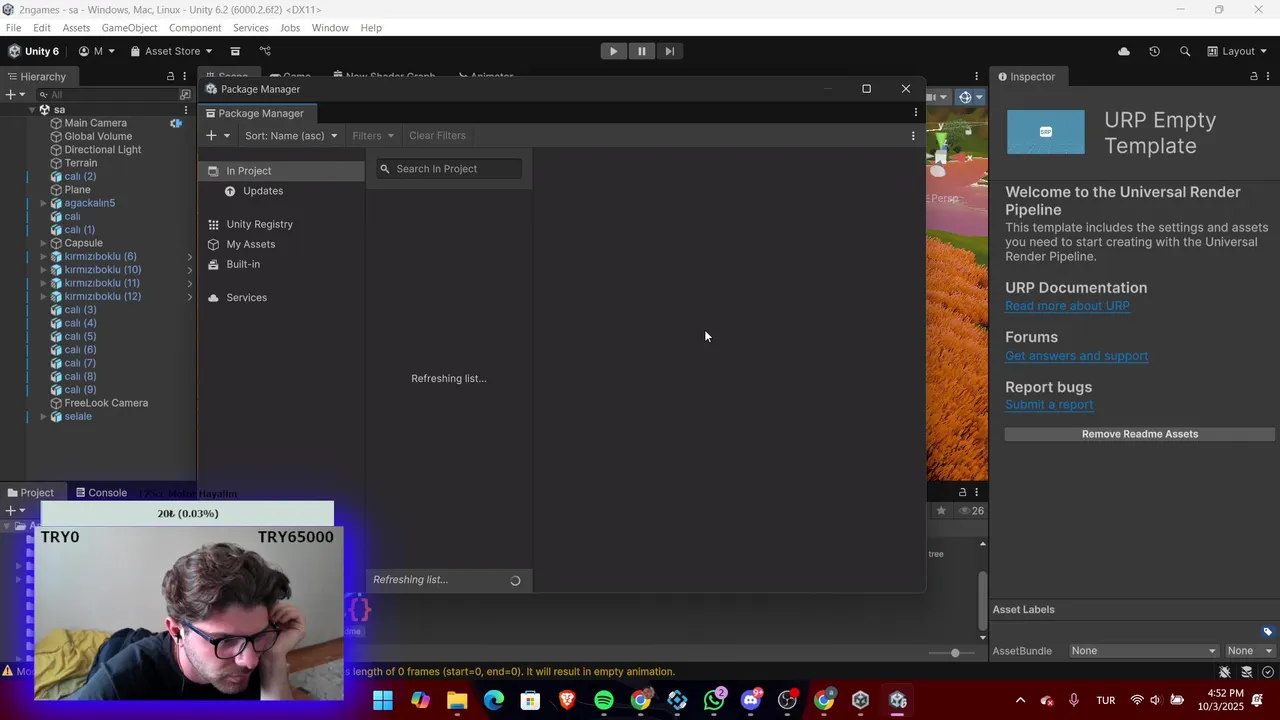Open the Unity cloud services icon
Screen dimensions: 1280x720
[x=1124, y=51]
